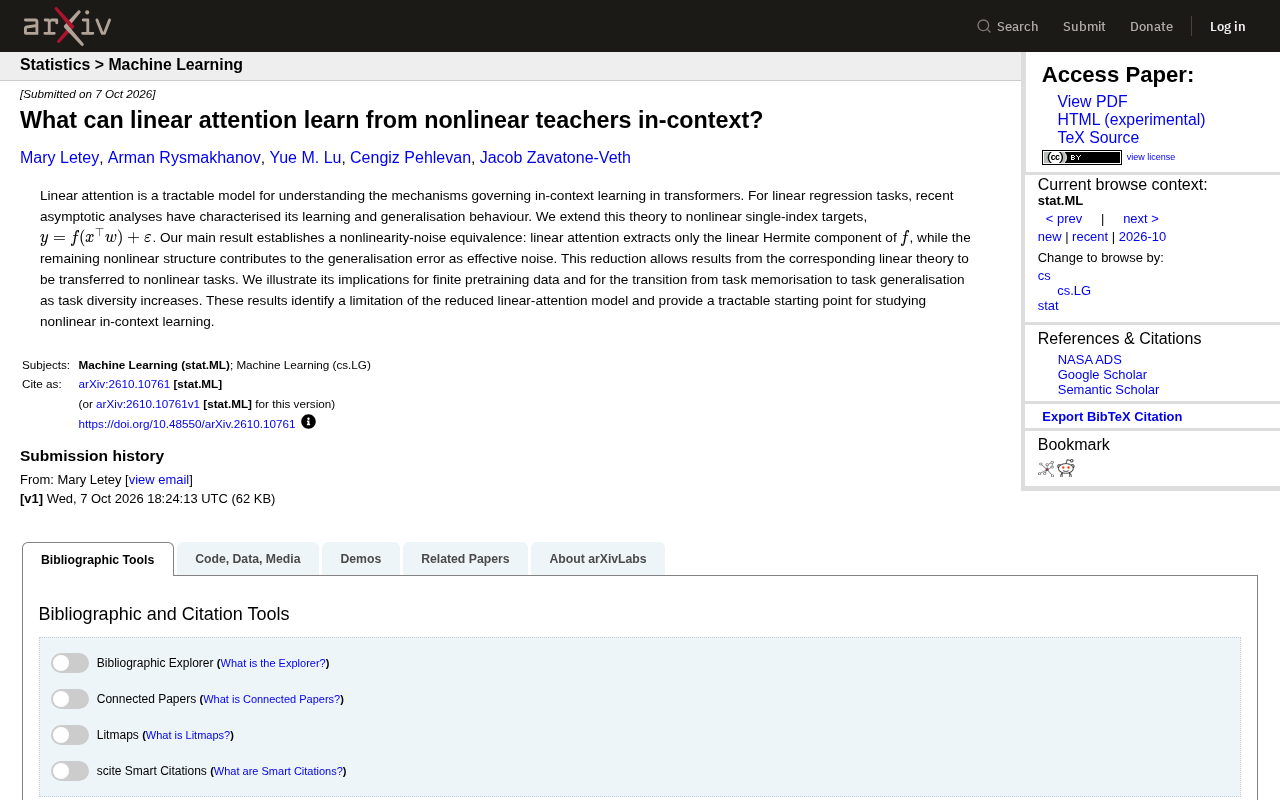This screenshot has height=800, width=1280.
Task: Open author Cengiz Pehlevan's page
Action: coord(410,158)
